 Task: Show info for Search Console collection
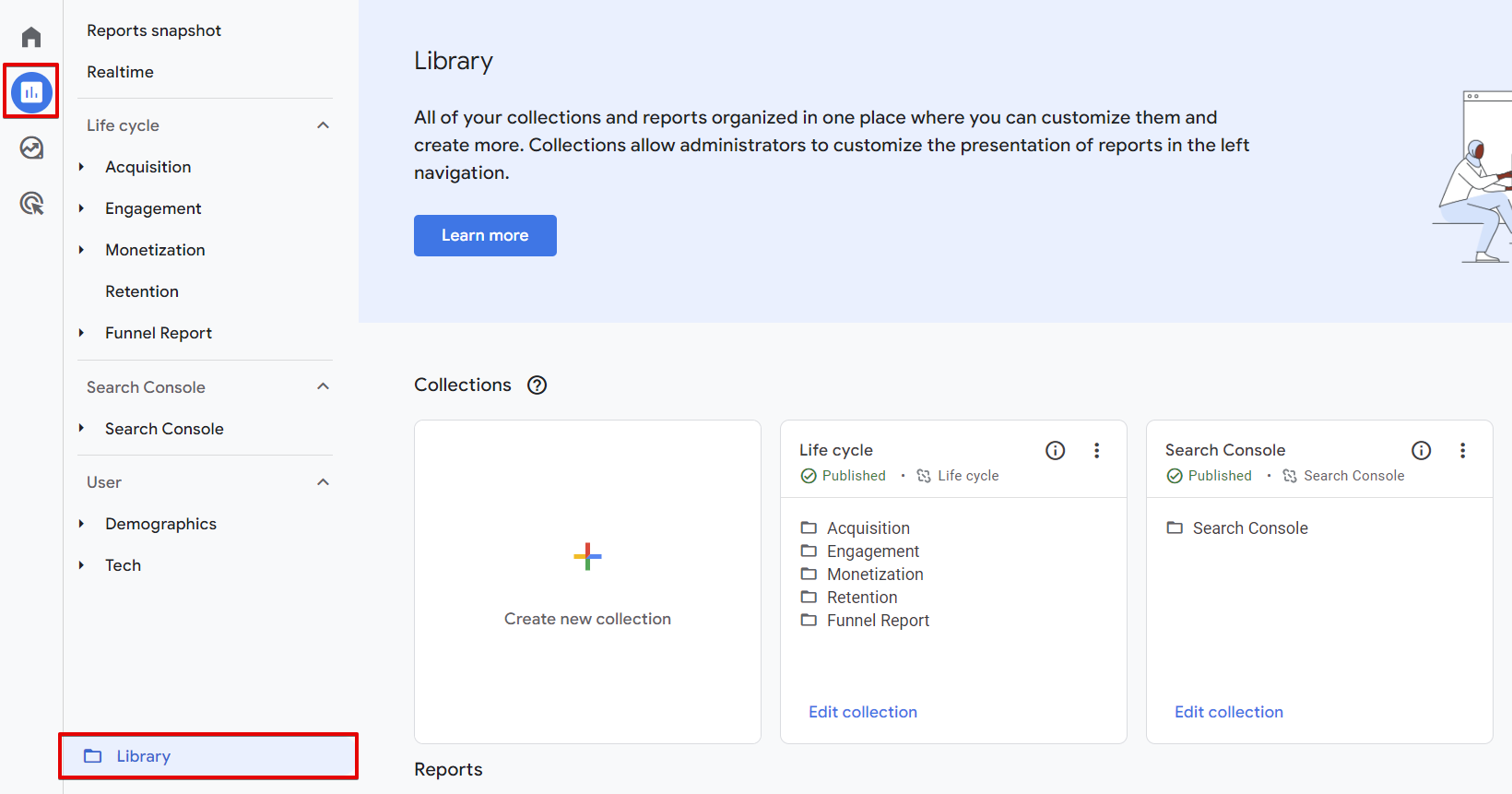point(1421,450)
